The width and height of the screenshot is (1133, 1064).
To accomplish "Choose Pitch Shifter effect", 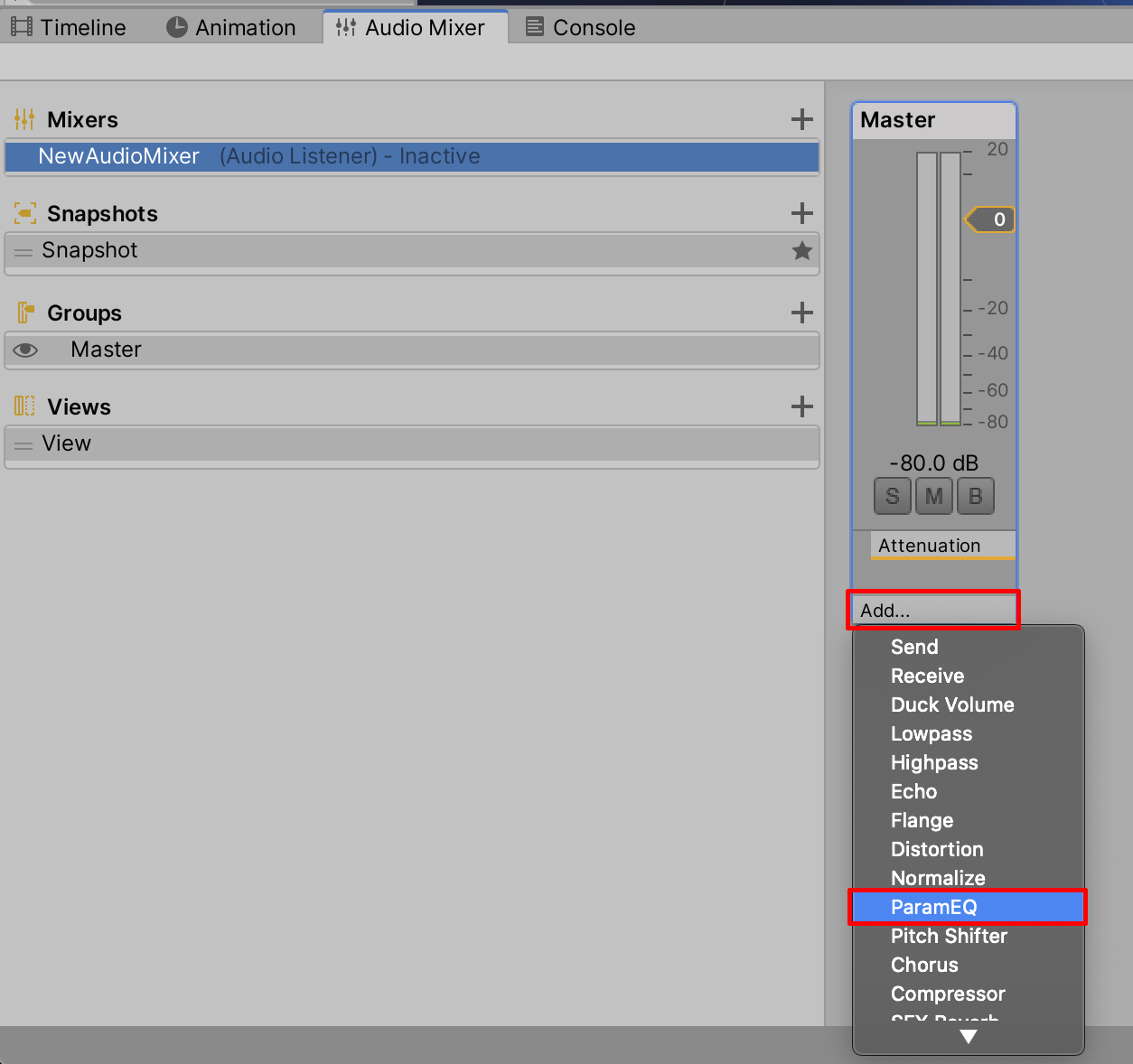I will tap(949, 936).
